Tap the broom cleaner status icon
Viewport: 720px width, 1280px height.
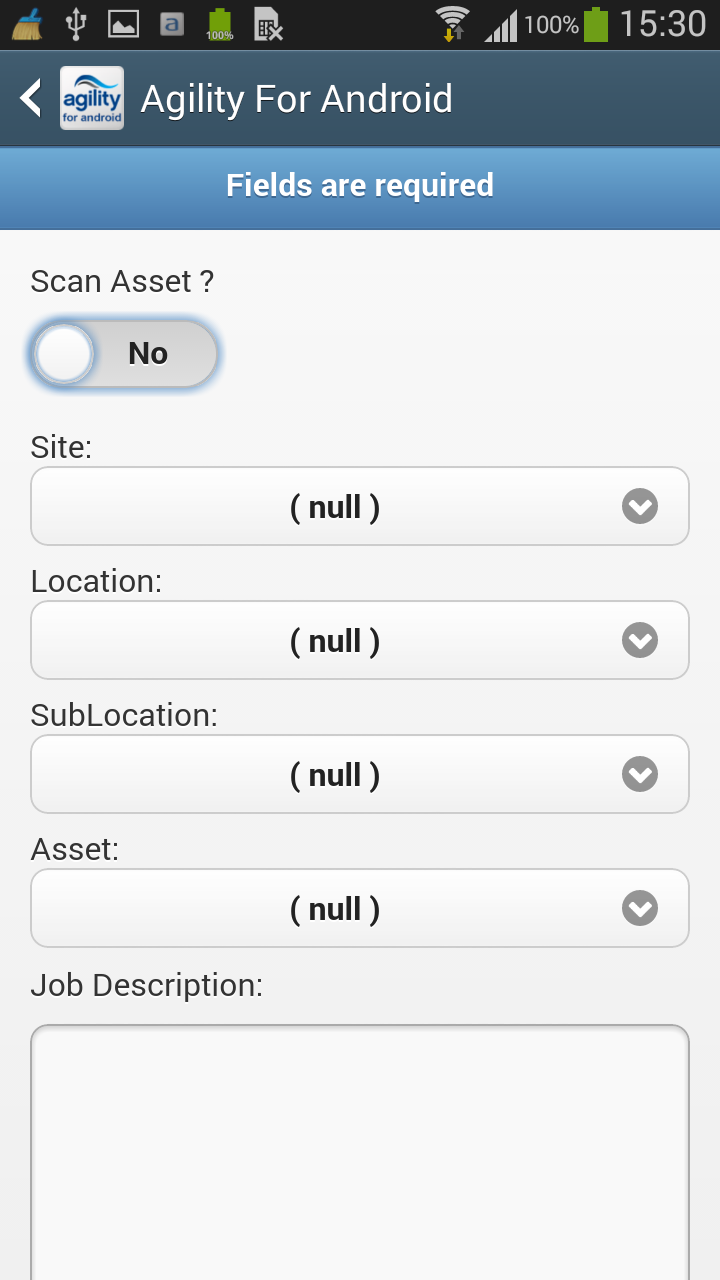[x=27, y=24]
